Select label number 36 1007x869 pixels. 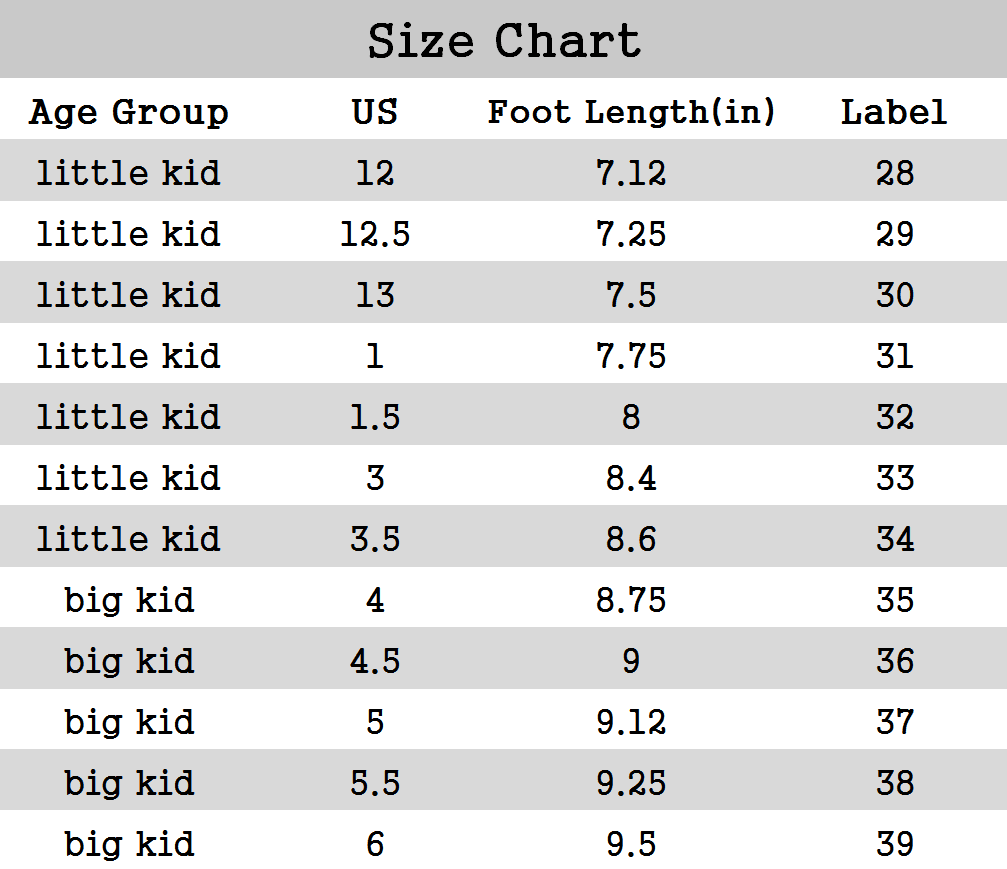pos(894,661)
